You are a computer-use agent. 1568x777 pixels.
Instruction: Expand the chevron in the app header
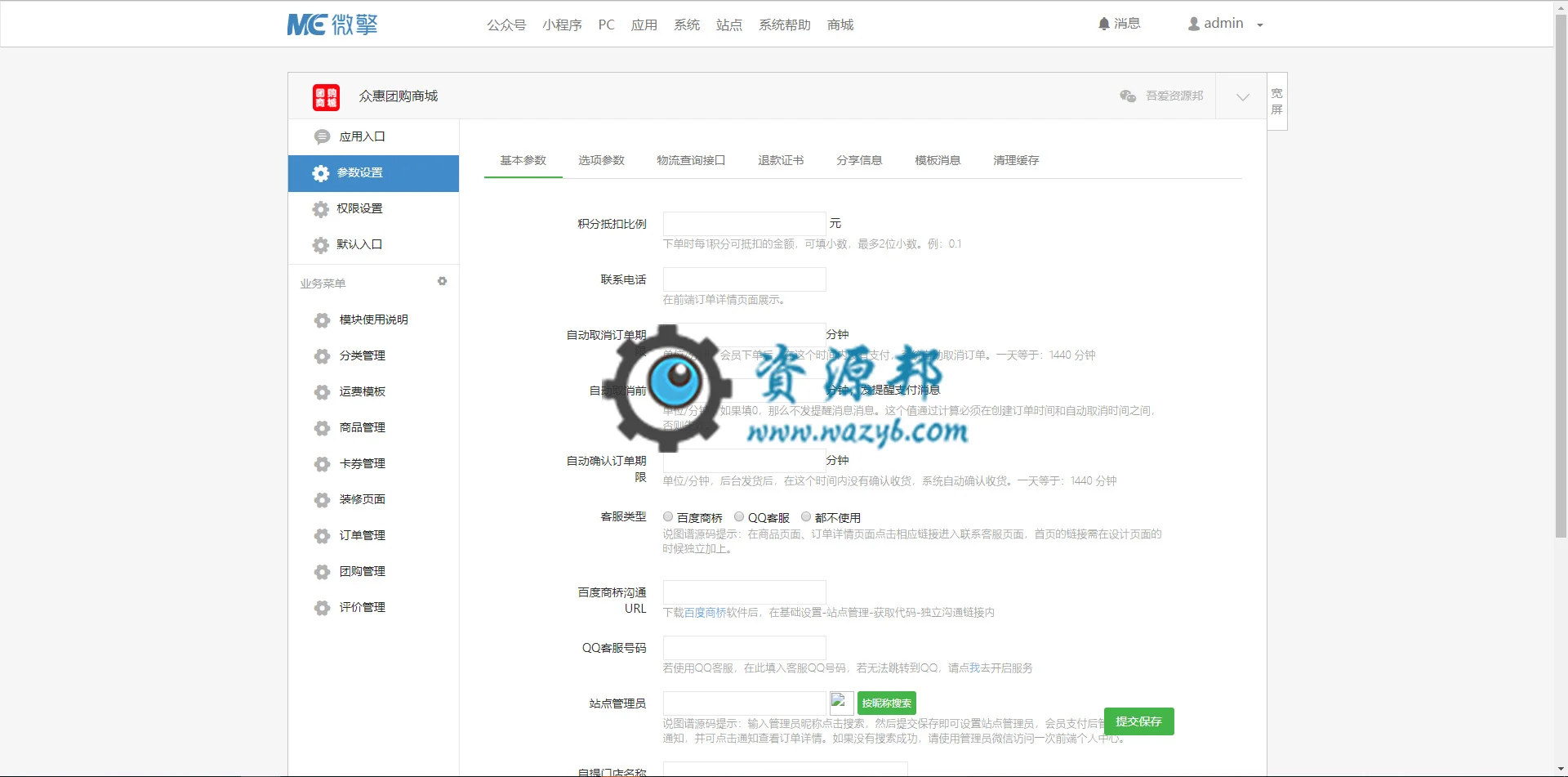click(1243, 97)
